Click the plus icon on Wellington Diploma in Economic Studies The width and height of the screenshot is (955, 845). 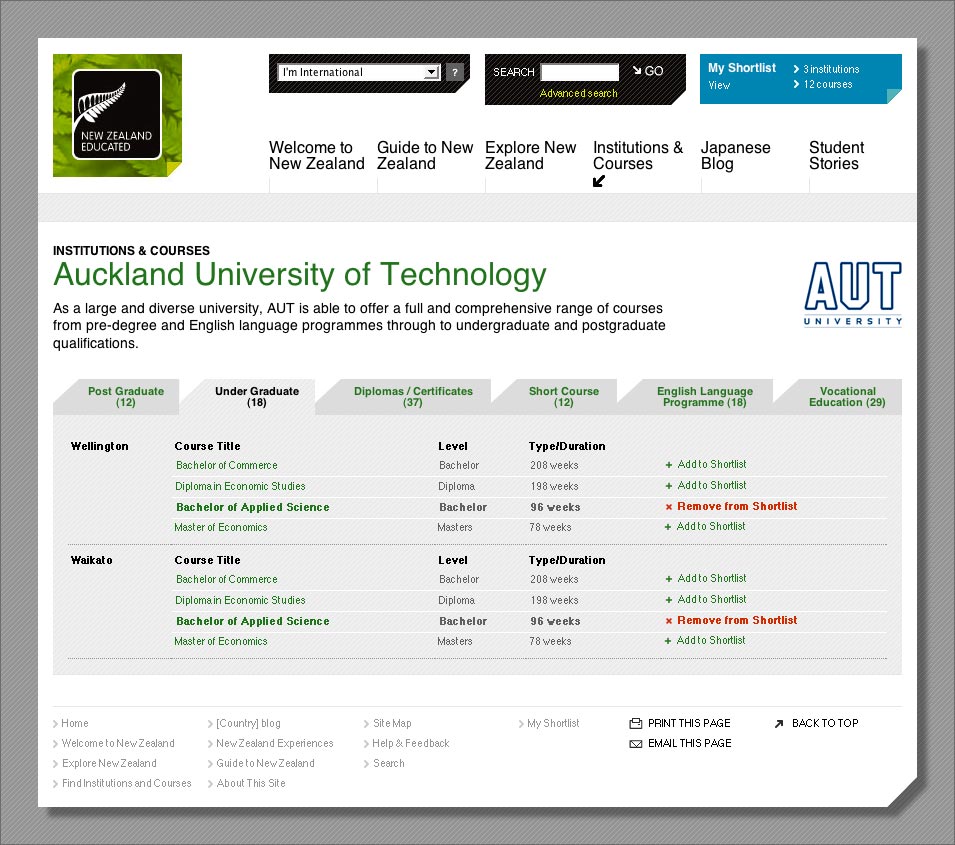pyautogui.click(x=669, y=486)
